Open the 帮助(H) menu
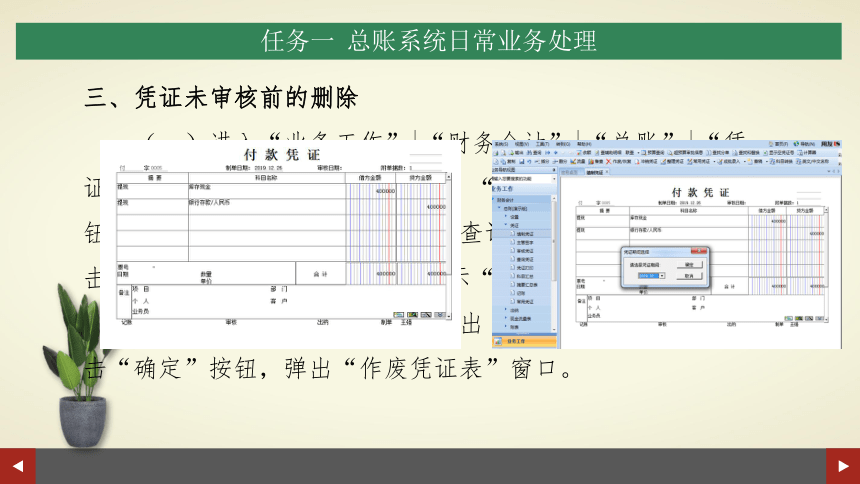Viewport: 860px width, 484px height. pyautogui.click(x=584, y=144)
